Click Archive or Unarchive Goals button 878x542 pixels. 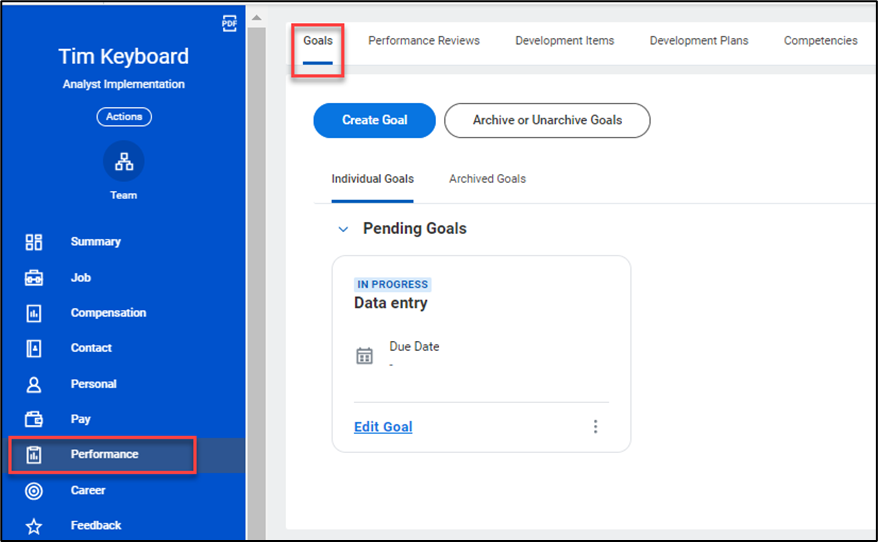pyautogui.click(x=547, y=120)
